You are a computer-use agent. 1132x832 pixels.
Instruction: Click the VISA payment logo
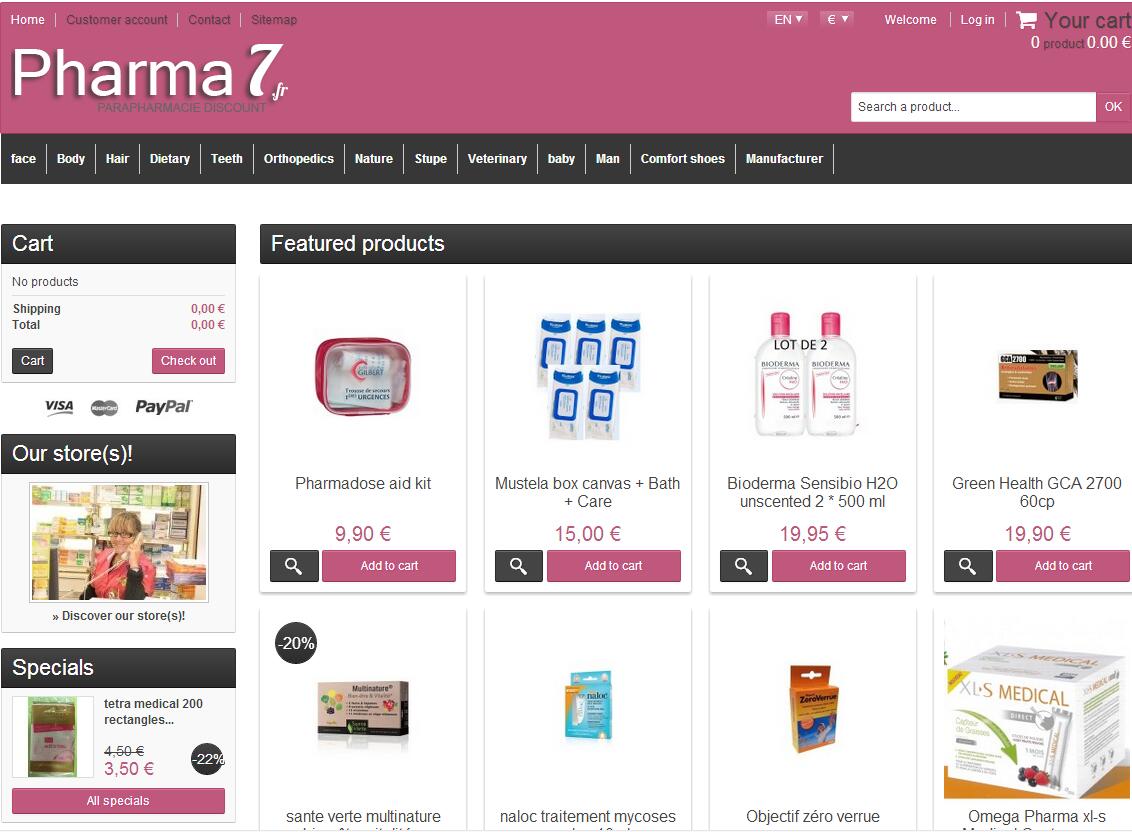pyautogui.click(x=59, y=407)
